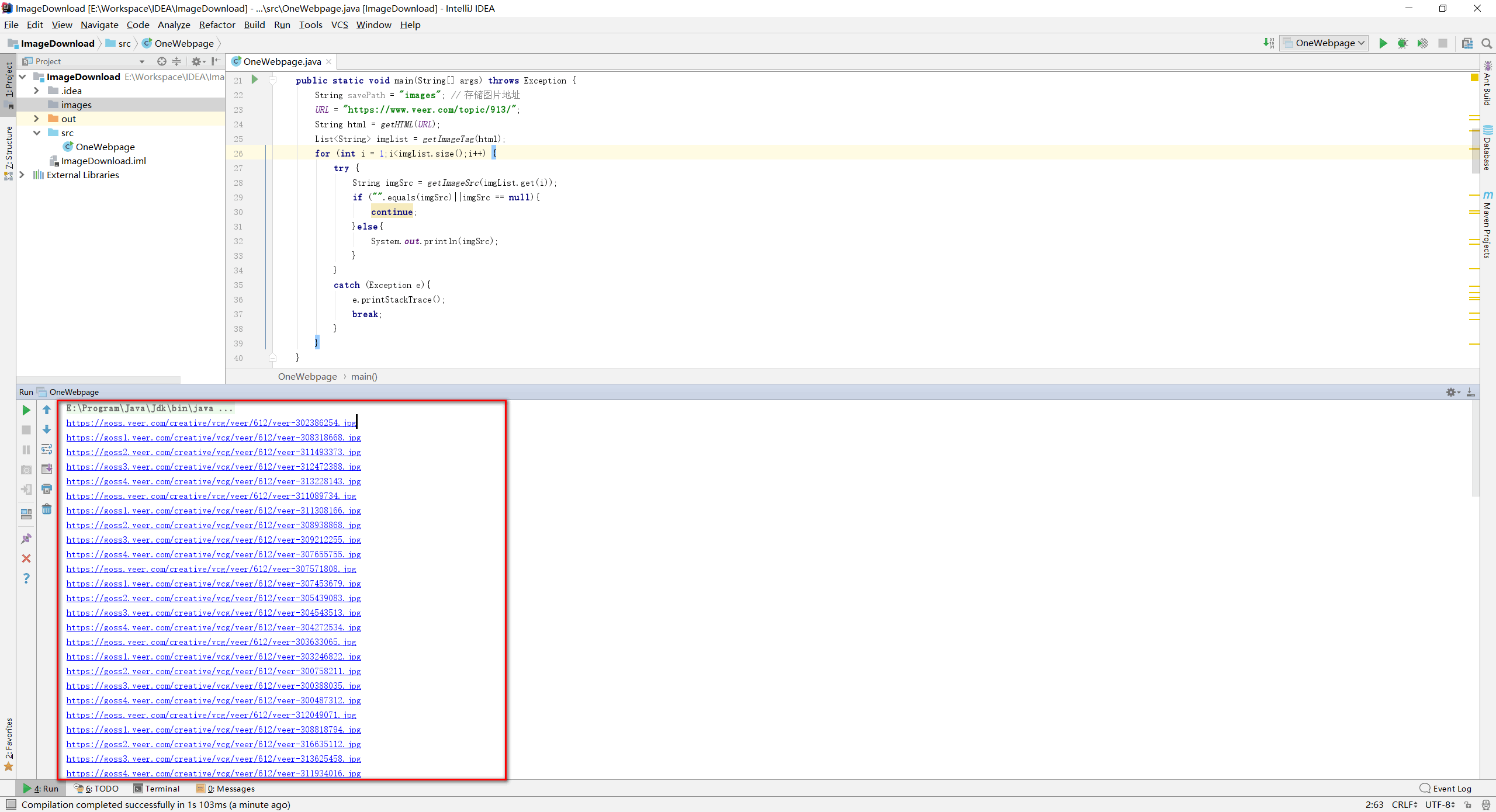
Task: Click main() in the editor breadcrumb
Action: [x=364, y=377]
